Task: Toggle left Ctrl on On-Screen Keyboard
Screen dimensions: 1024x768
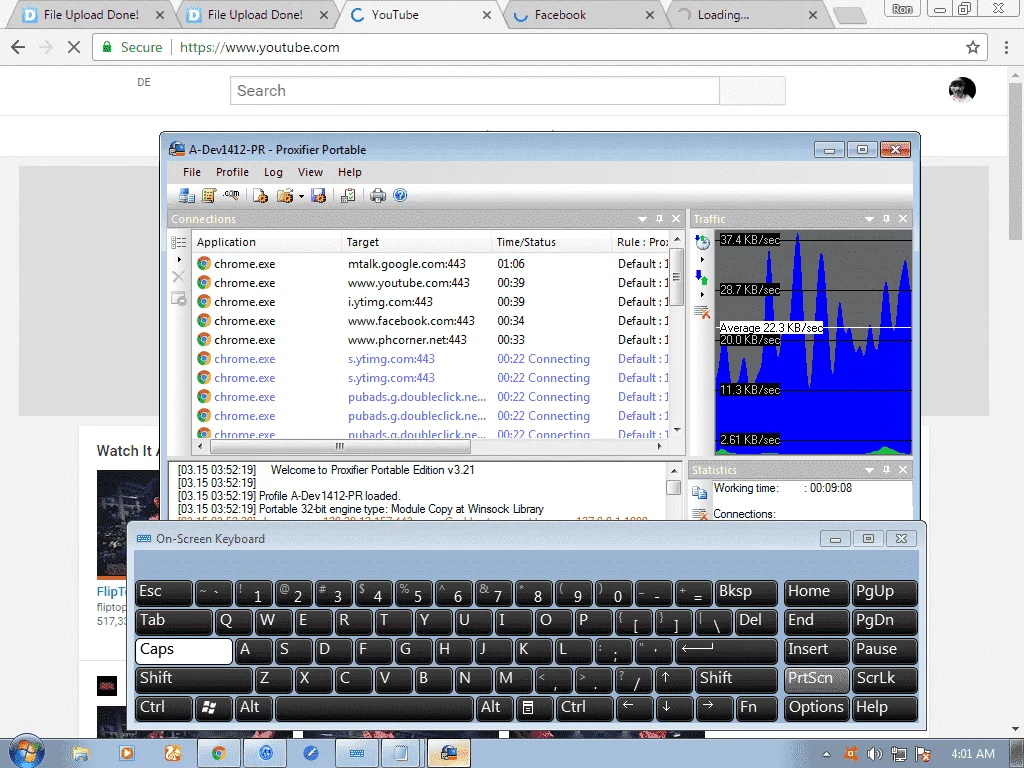Action: pos(165,707)
